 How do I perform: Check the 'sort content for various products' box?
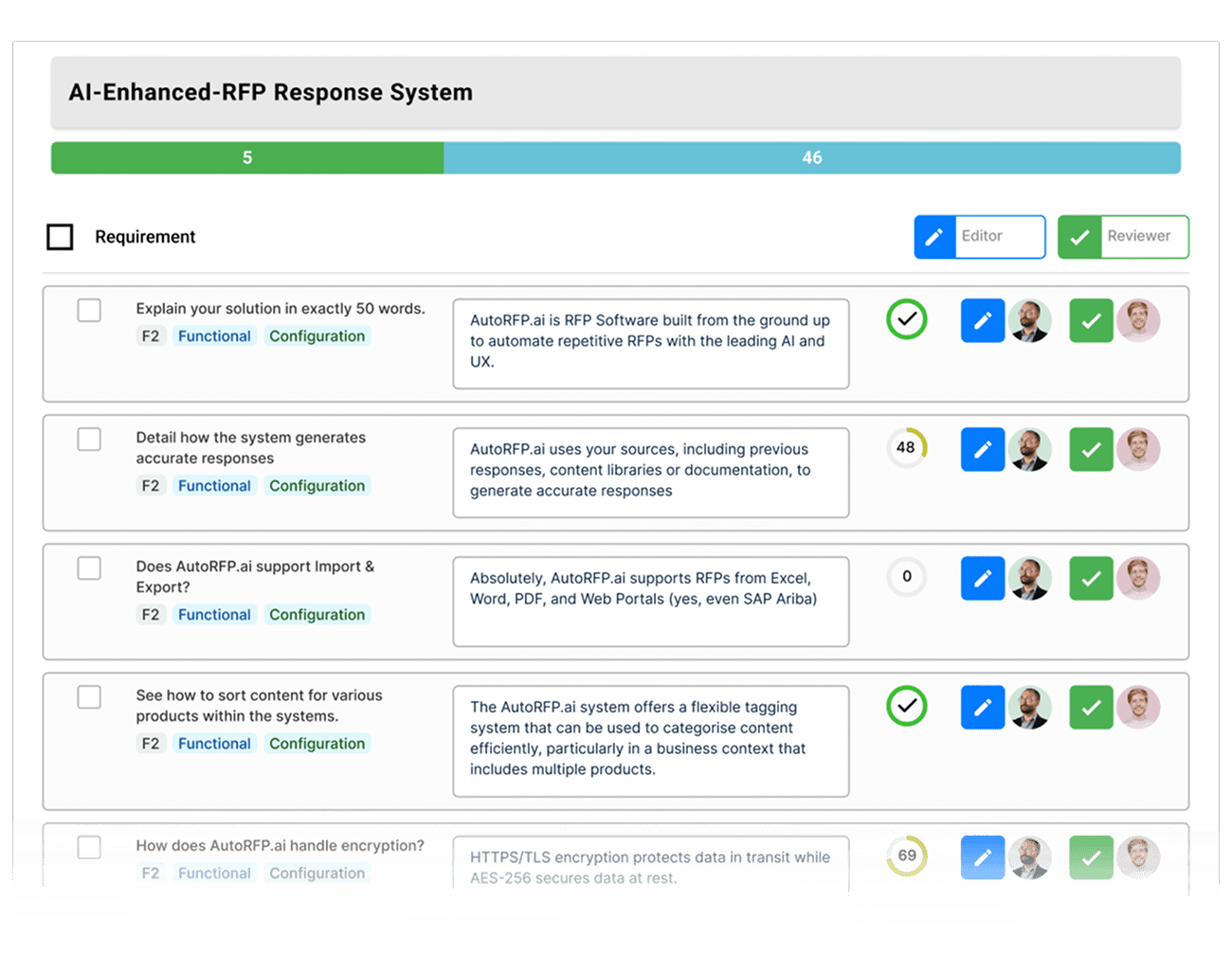point(89,696)
